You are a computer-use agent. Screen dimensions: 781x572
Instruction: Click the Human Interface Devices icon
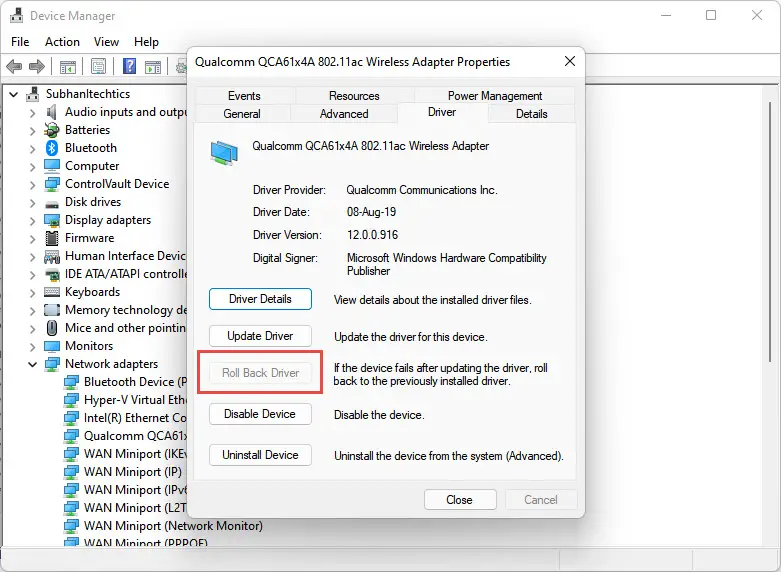click(52, 257)
